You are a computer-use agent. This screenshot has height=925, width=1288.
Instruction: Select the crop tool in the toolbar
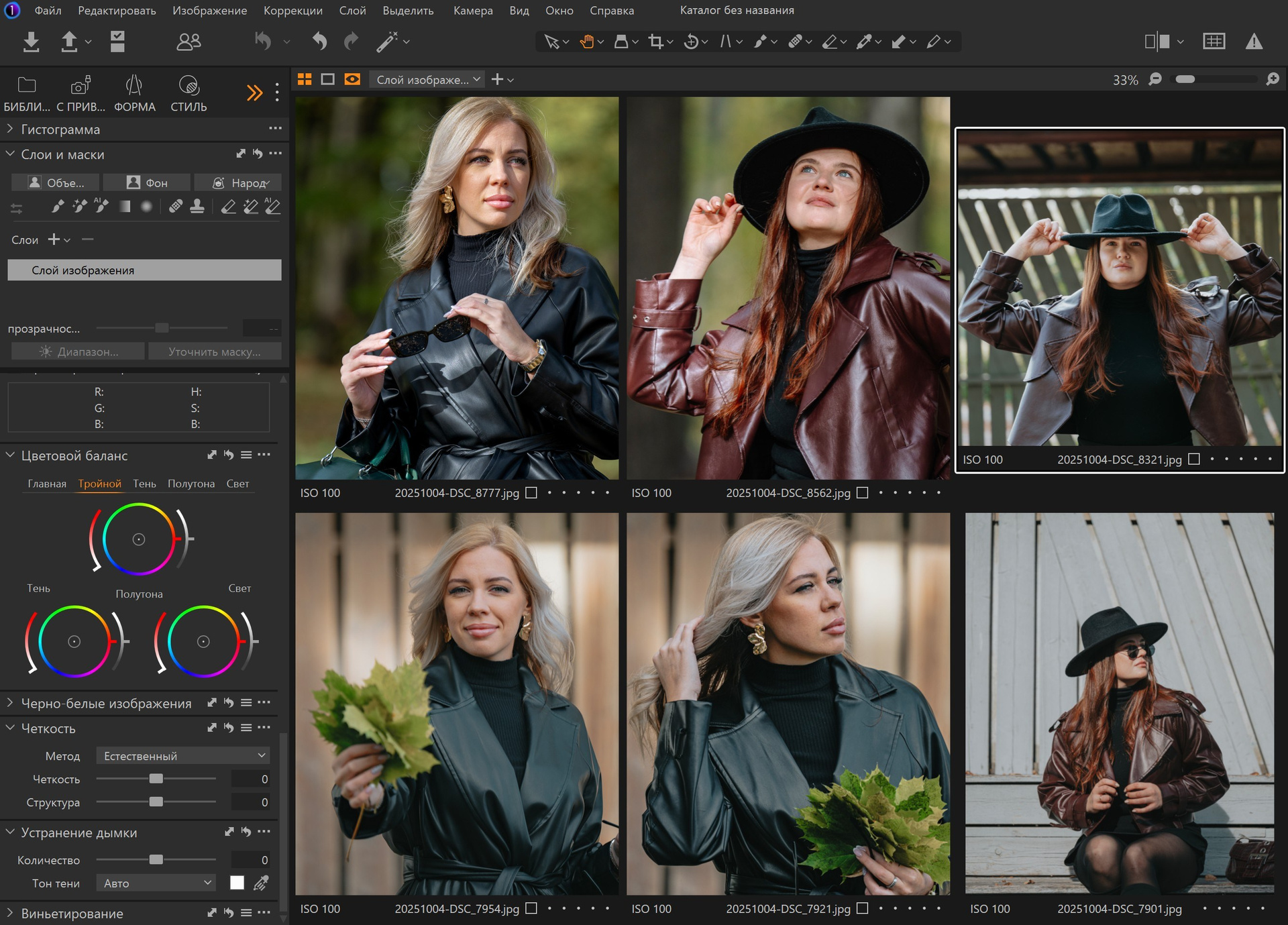click(655, 42)
